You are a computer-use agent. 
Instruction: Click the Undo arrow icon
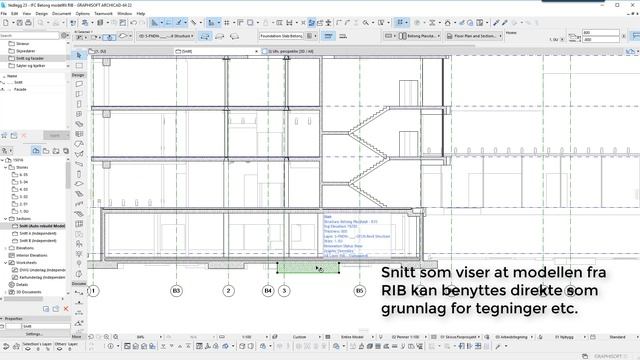coord(133,23)
